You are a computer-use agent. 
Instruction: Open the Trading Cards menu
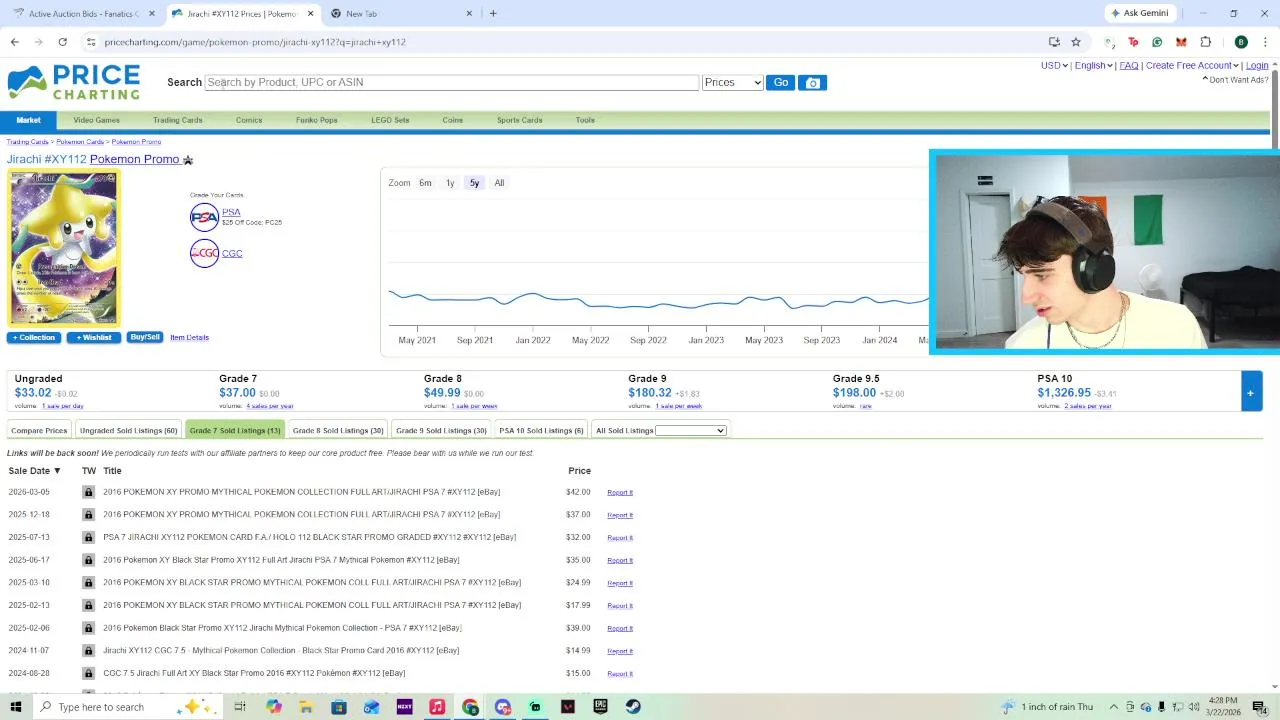(178, 120)
